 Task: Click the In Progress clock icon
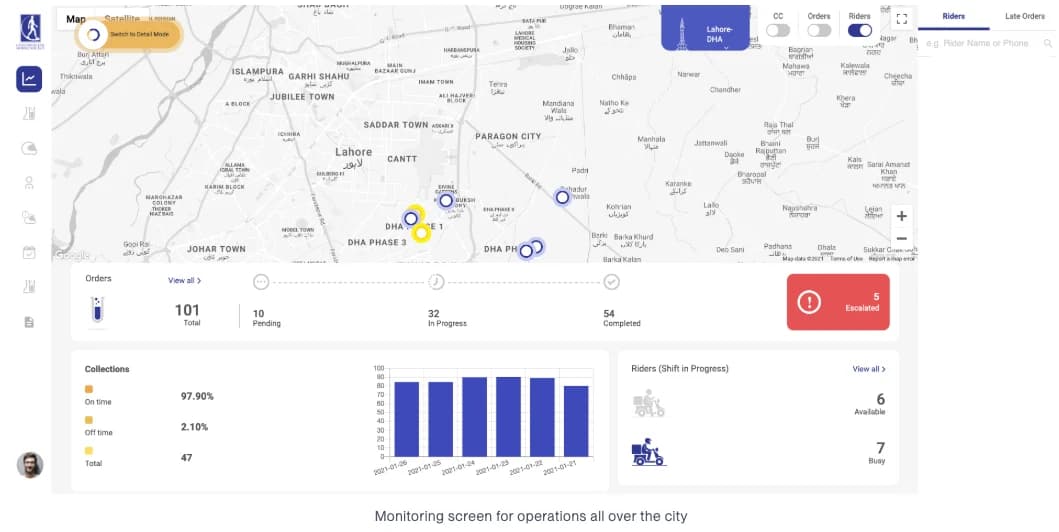436,282
